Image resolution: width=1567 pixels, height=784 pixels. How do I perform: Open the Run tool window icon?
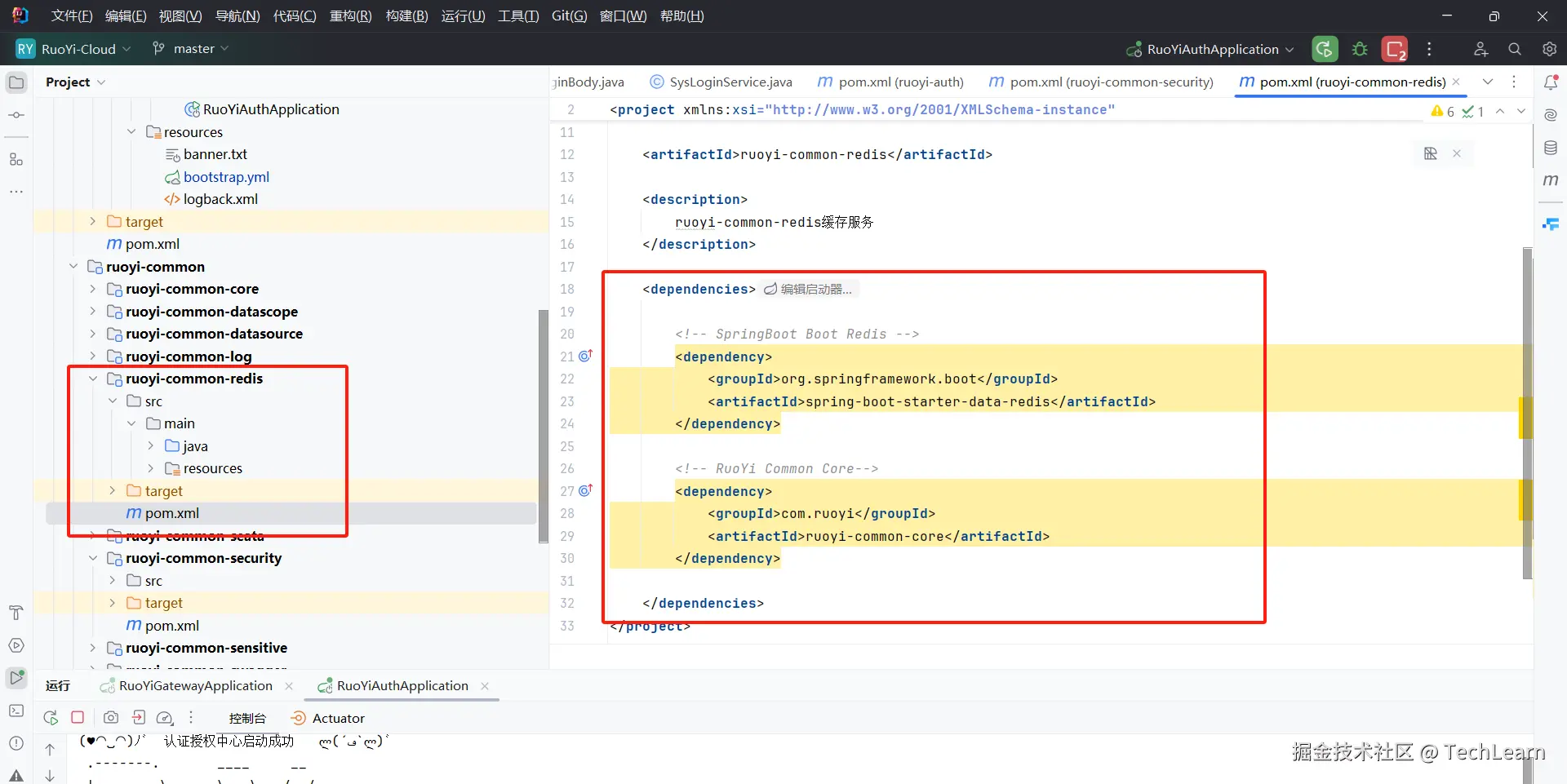[x=16, y=678]
